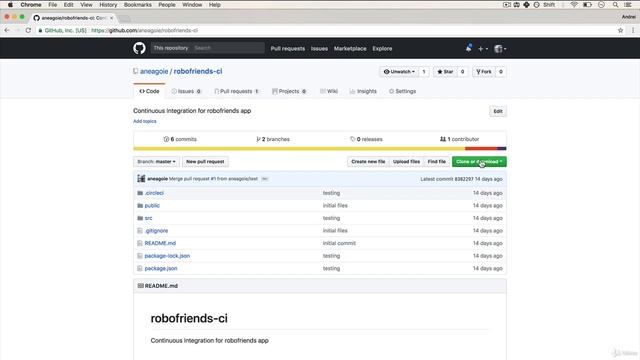Click Create new file button
This screenshot has width=640, height=360.
click(368, 162)
